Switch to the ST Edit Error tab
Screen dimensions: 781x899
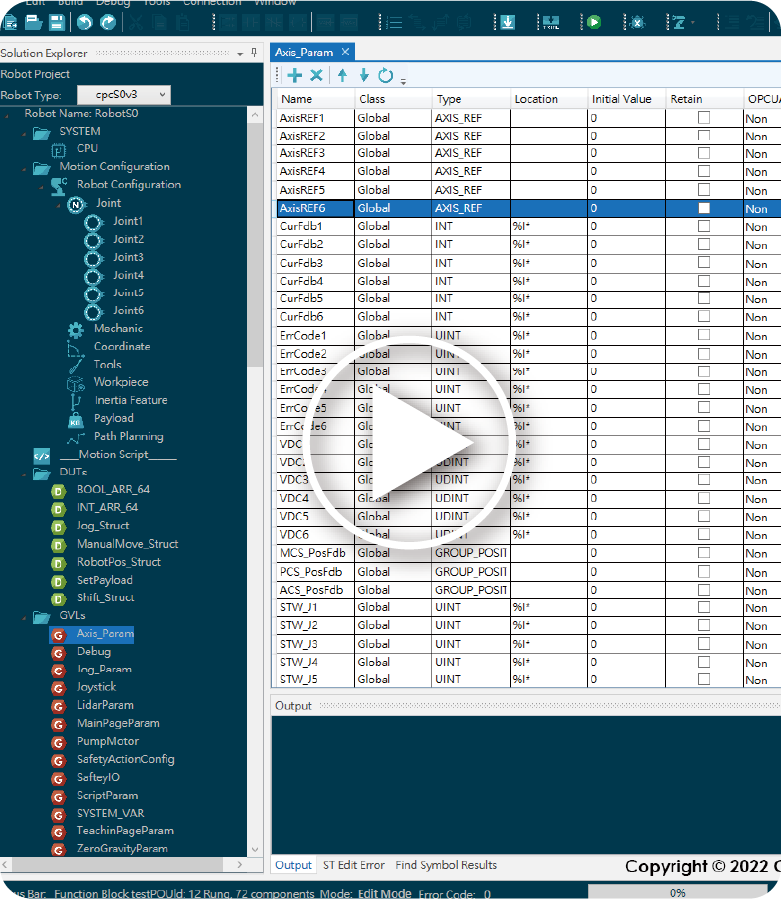click(353, 865)
